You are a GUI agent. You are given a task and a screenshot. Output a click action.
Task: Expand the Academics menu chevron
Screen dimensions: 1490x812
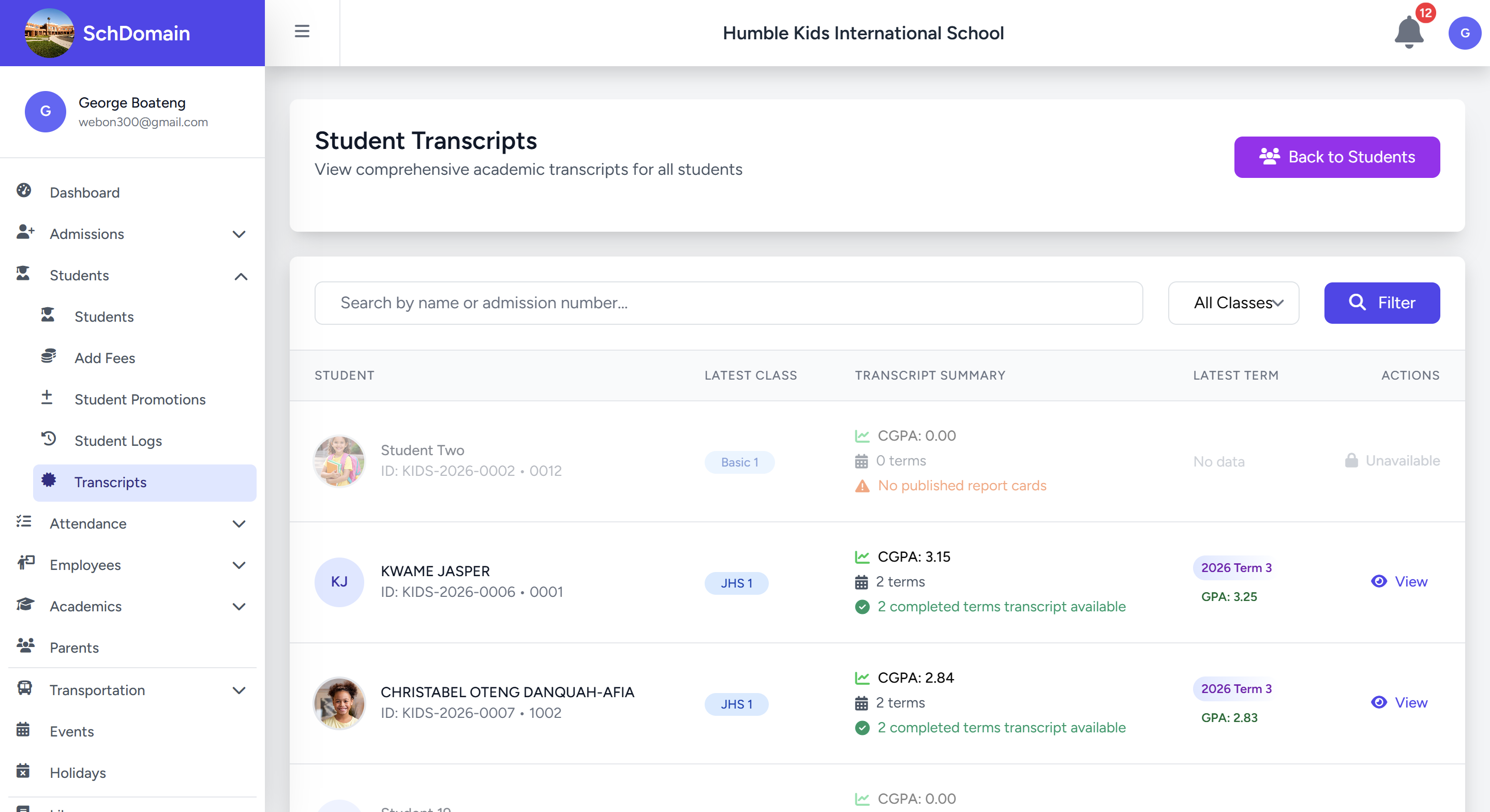239,607
